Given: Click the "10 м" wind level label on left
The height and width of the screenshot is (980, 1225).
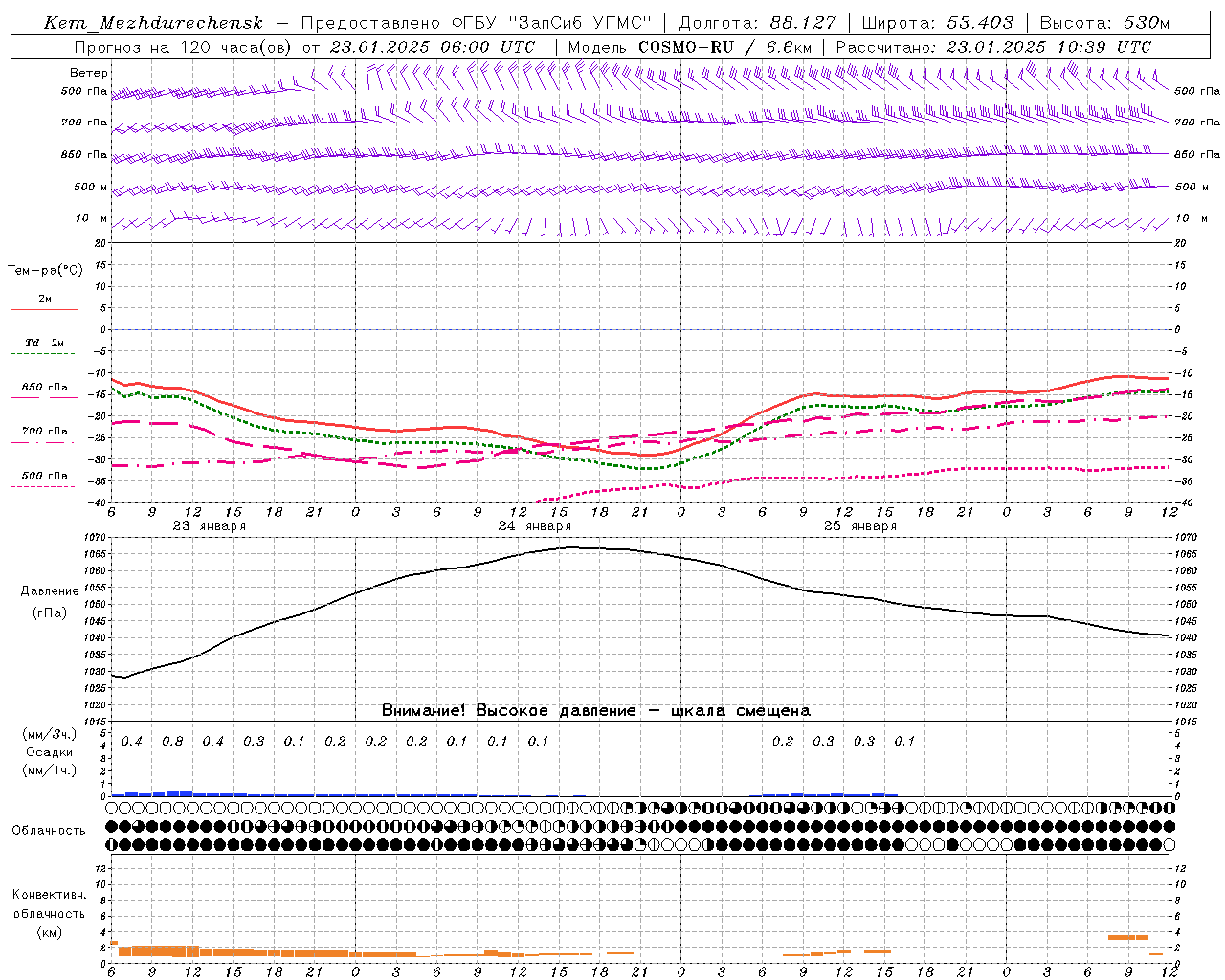Looking at the screenshot, I should tap(92, 218).
